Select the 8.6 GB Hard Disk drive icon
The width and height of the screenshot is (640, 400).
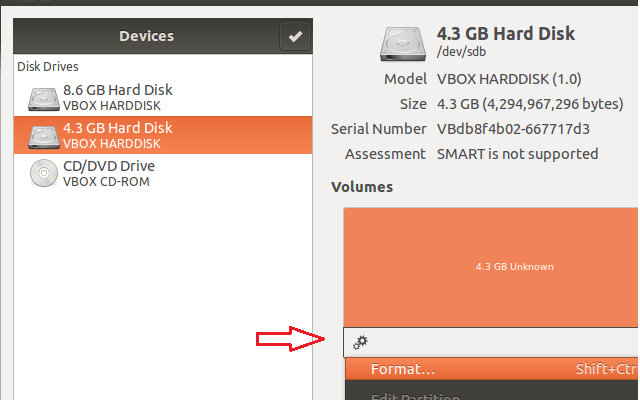(x=43, y=99)
